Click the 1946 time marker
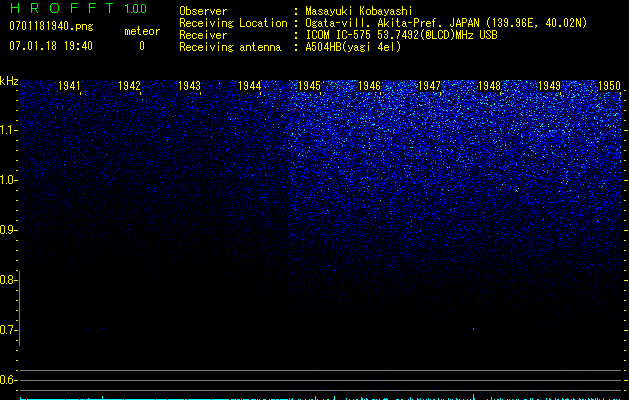This screenshot has width=629, height=400. coord(369,86)
